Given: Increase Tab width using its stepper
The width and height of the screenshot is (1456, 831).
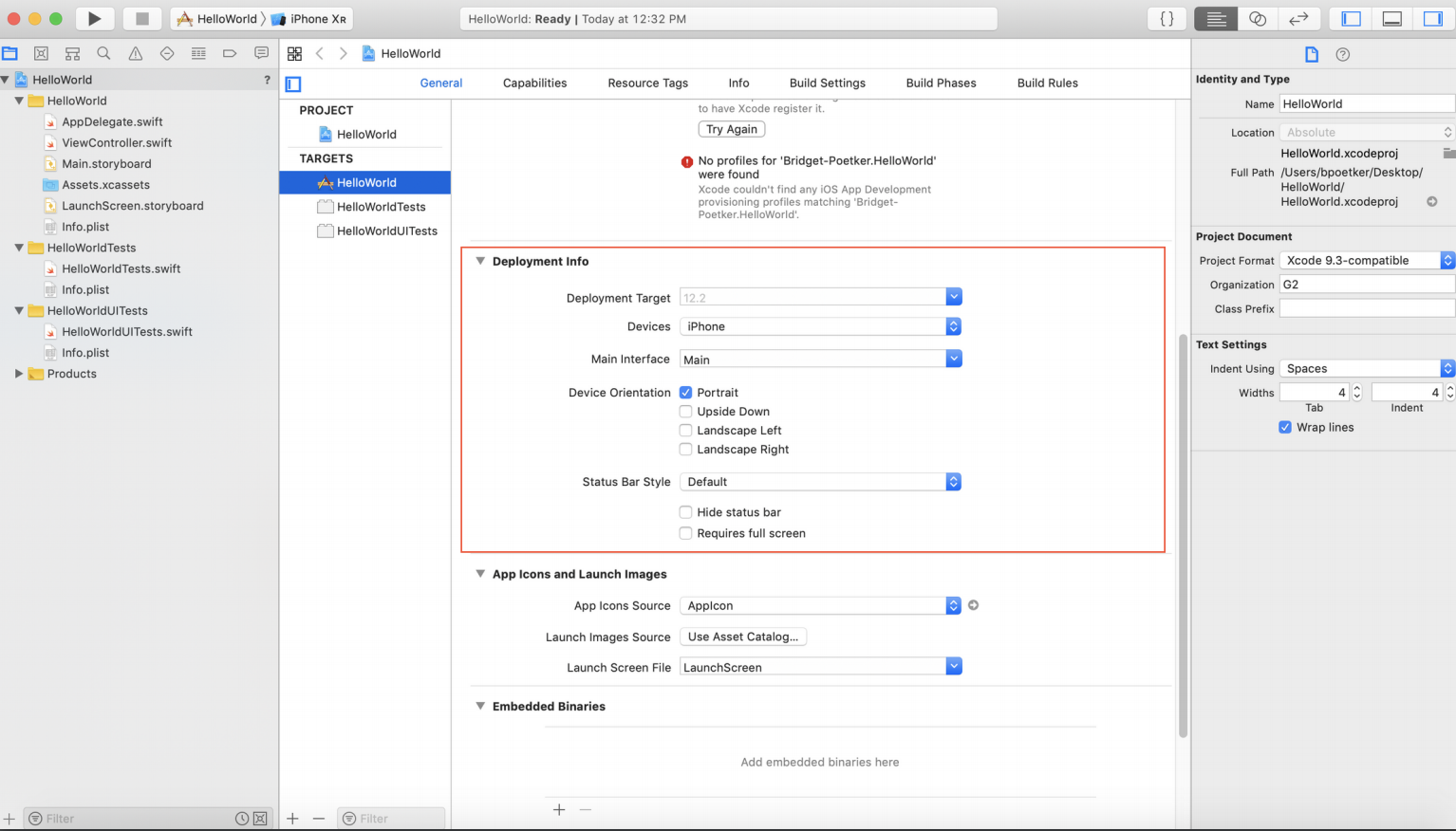Looking at the screenshot, I should 1356,388.
